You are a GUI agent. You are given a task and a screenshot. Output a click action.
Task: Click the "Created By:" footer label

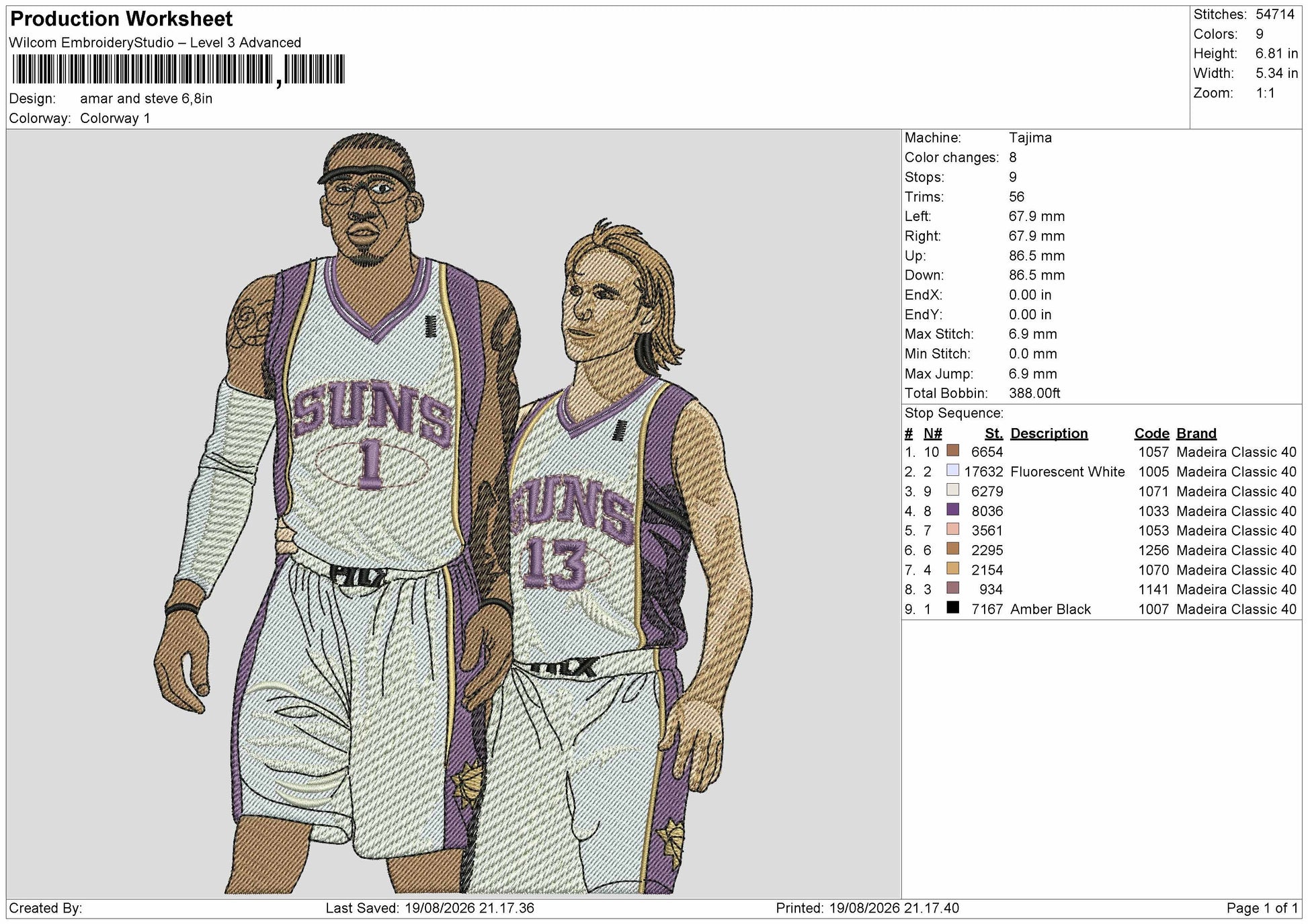coord(46,909)
